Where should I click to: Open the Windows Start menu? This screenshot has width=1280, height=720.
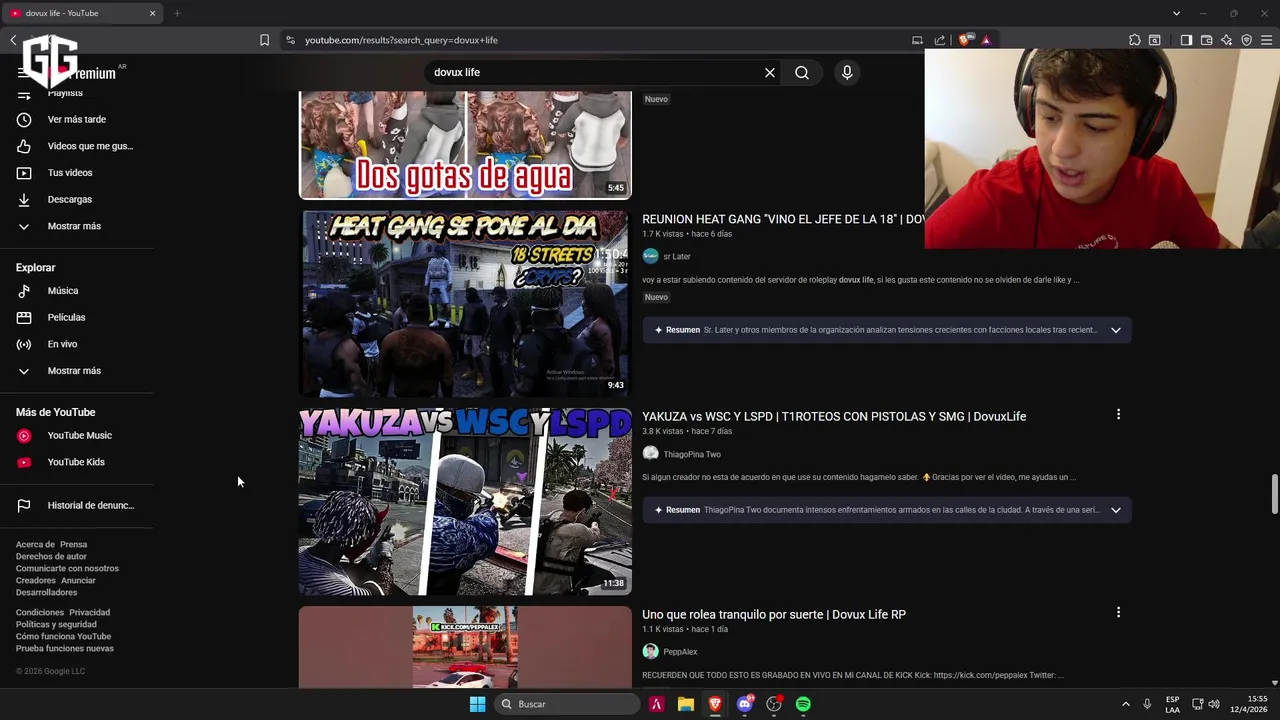tap(477, 704)
